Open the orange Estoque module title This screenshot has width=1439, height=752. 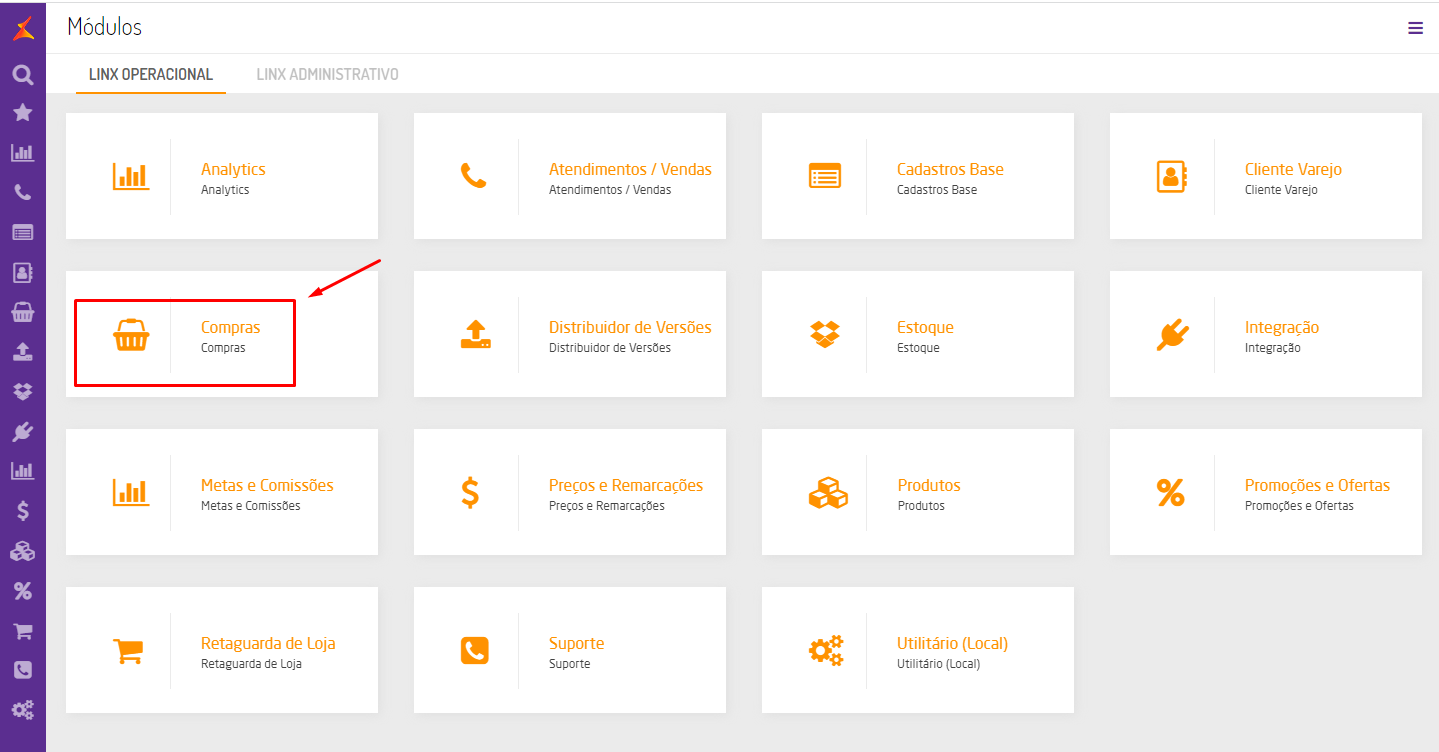click(x=925, y=327)
